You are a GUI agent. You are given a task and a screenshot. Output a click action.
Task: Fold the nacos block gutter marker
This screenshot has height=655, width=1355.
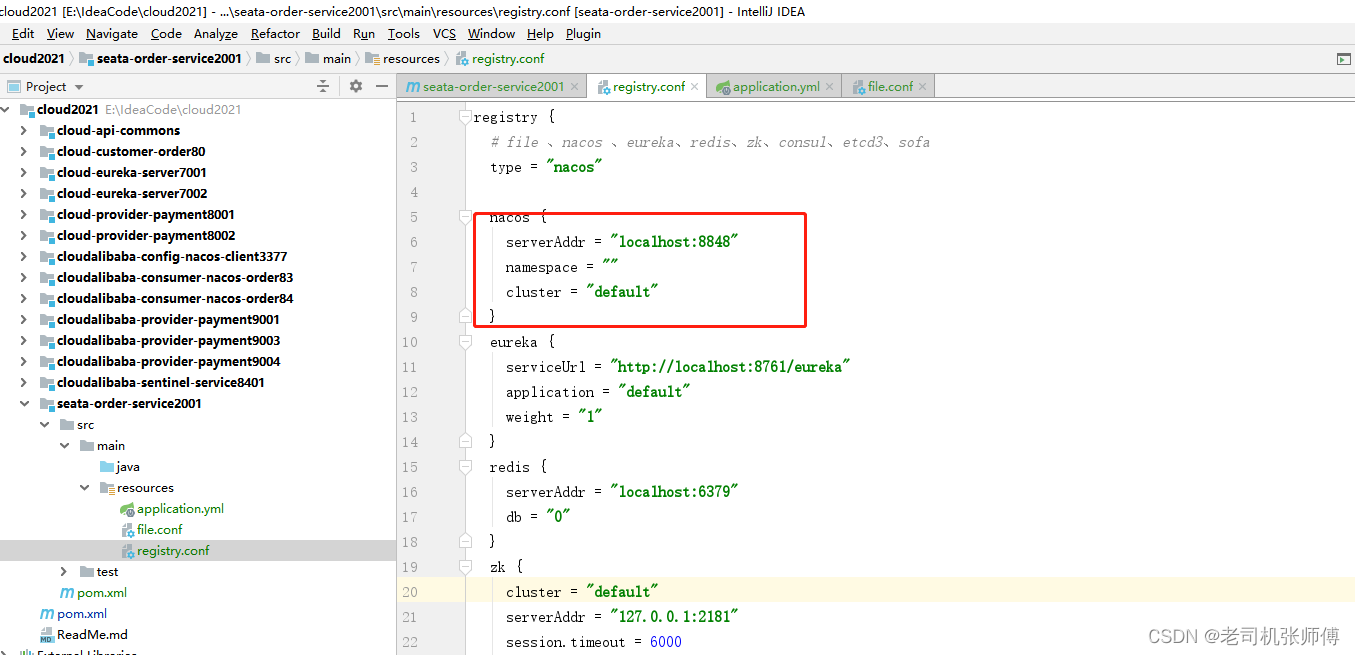tap(464, 217)
